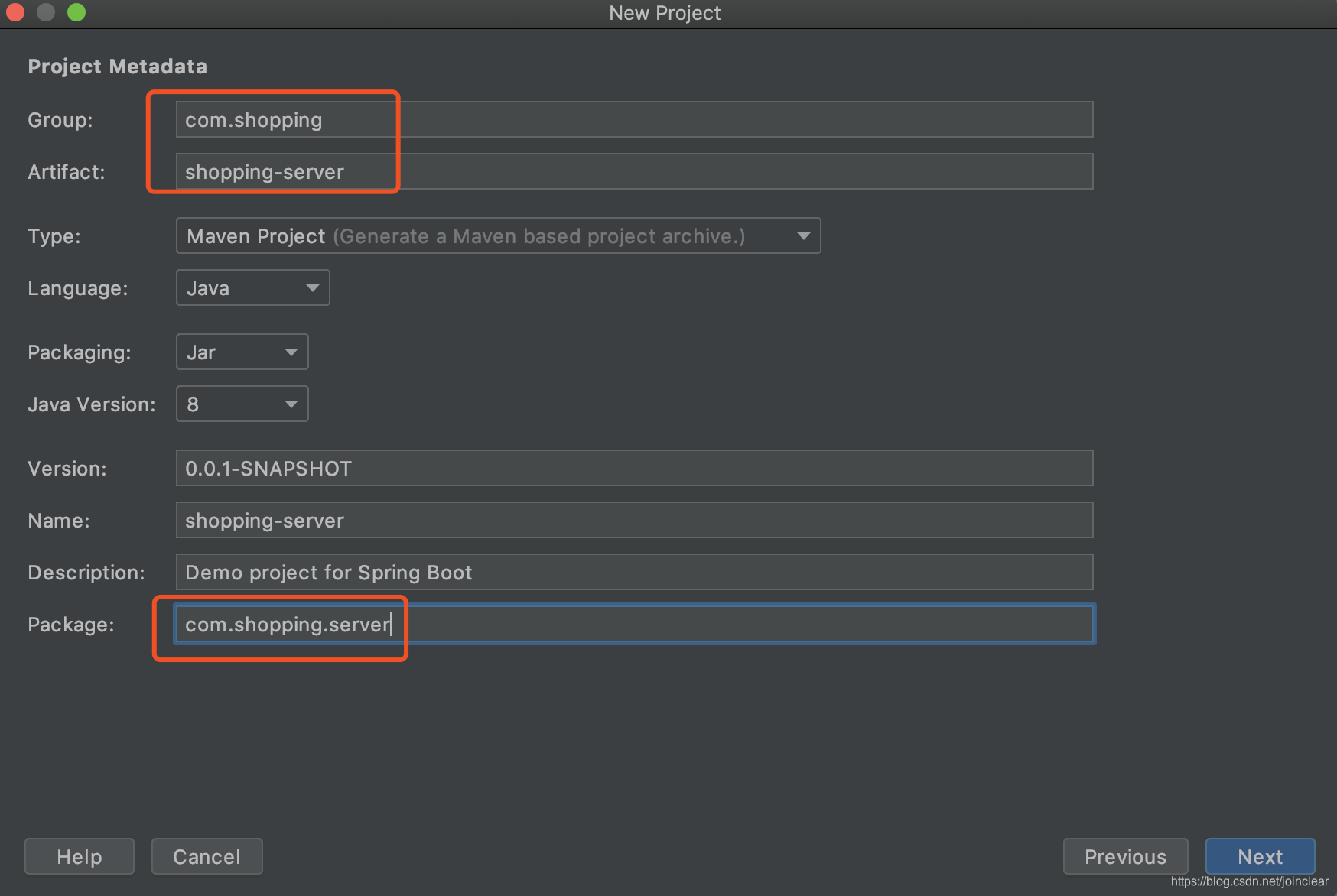Click the Group input field
The image size is (1337, 896).
click(634, 119)
